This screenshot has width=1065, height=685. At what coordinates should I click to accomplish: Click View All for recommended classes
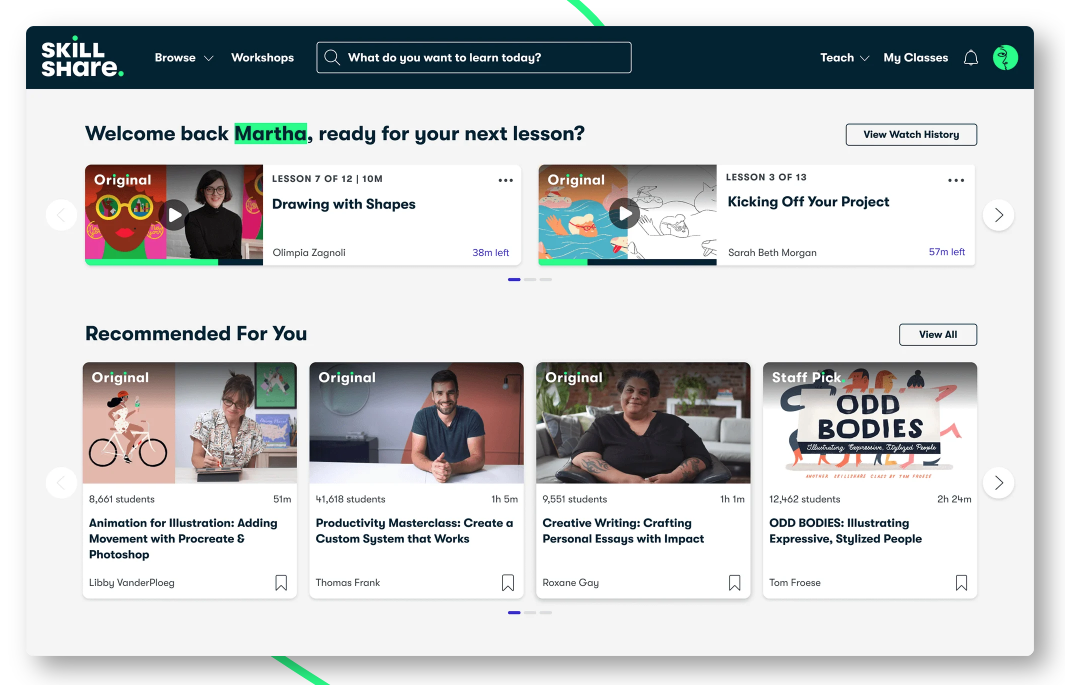point(937,334)
